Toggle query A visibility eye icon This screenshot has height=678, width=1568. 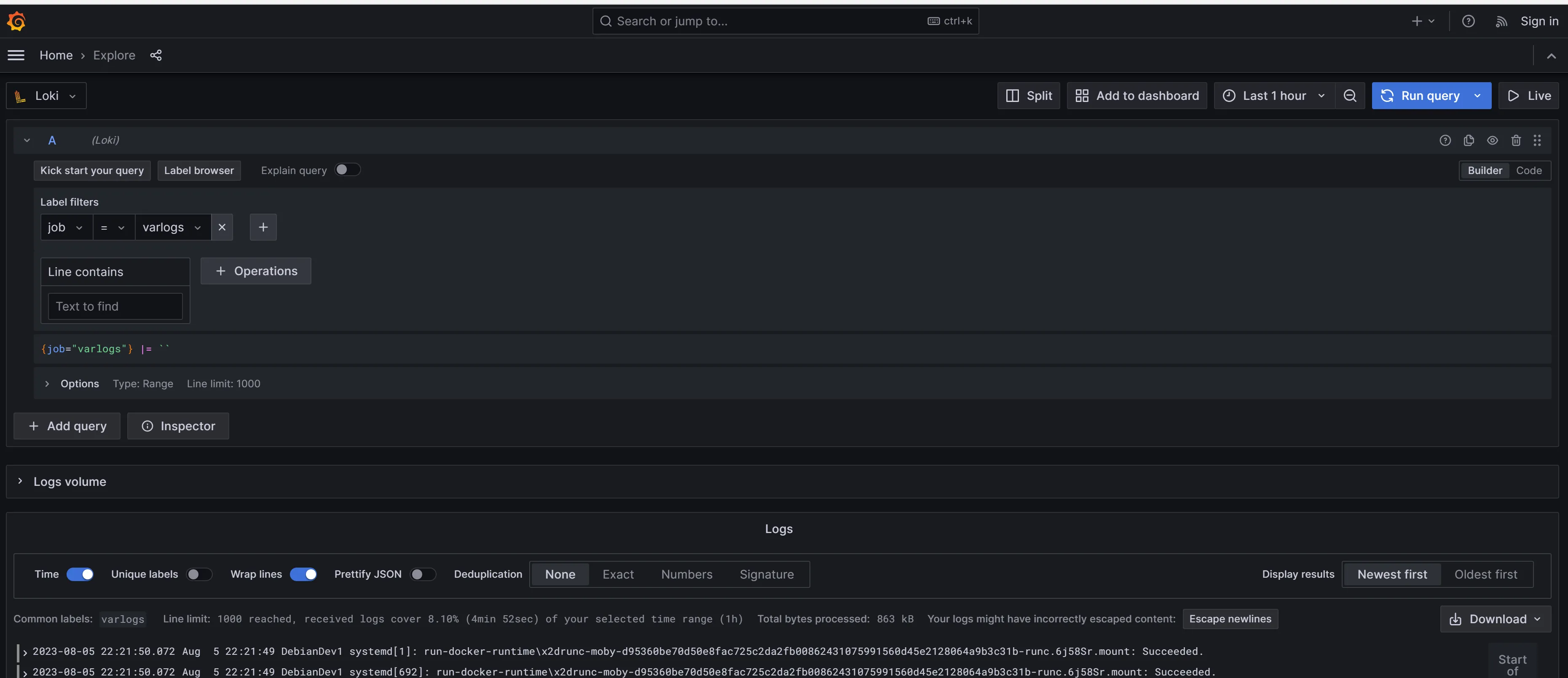1493,141
